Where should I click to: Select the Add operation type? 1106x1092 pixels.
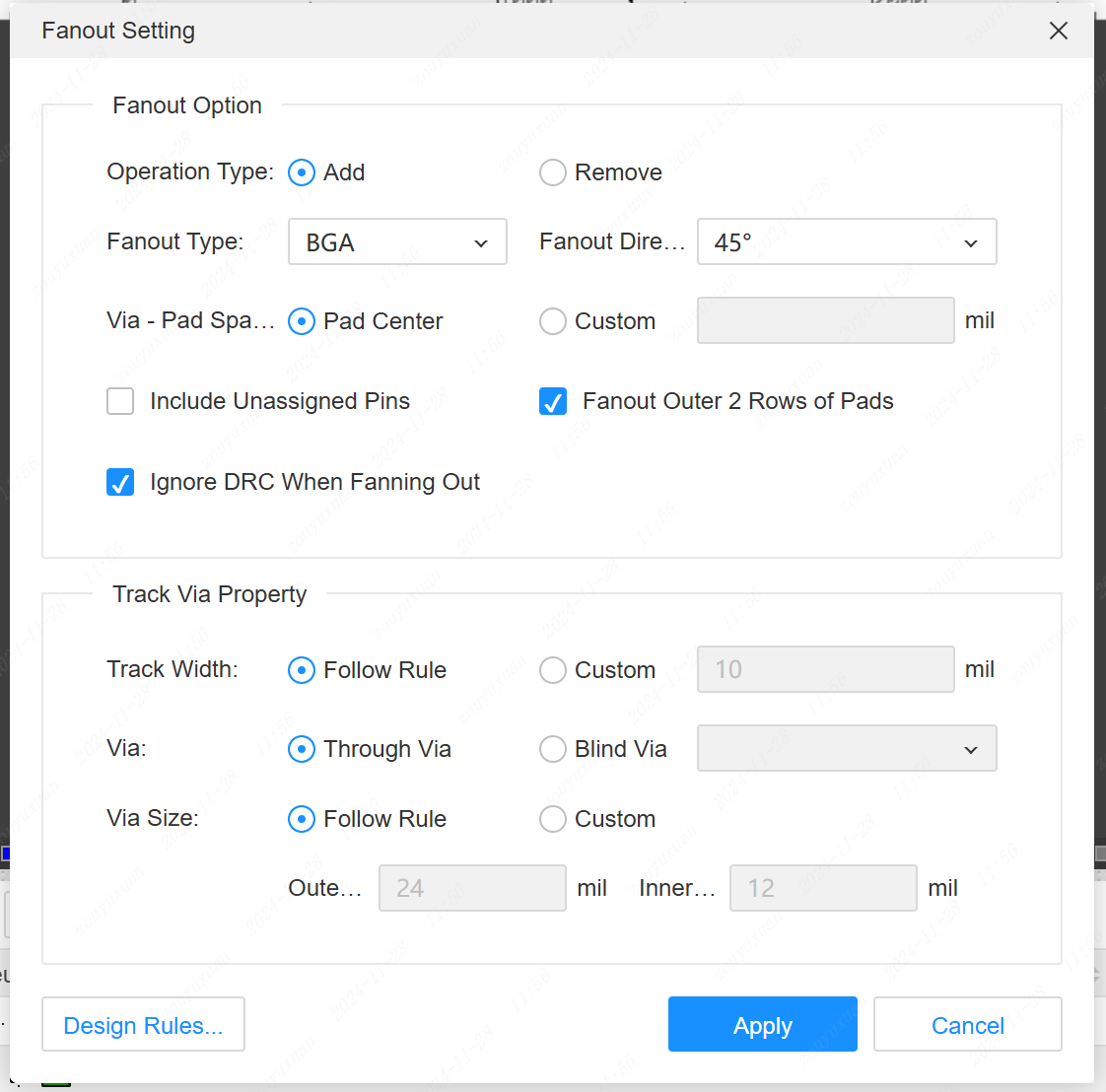coord(302,172)
